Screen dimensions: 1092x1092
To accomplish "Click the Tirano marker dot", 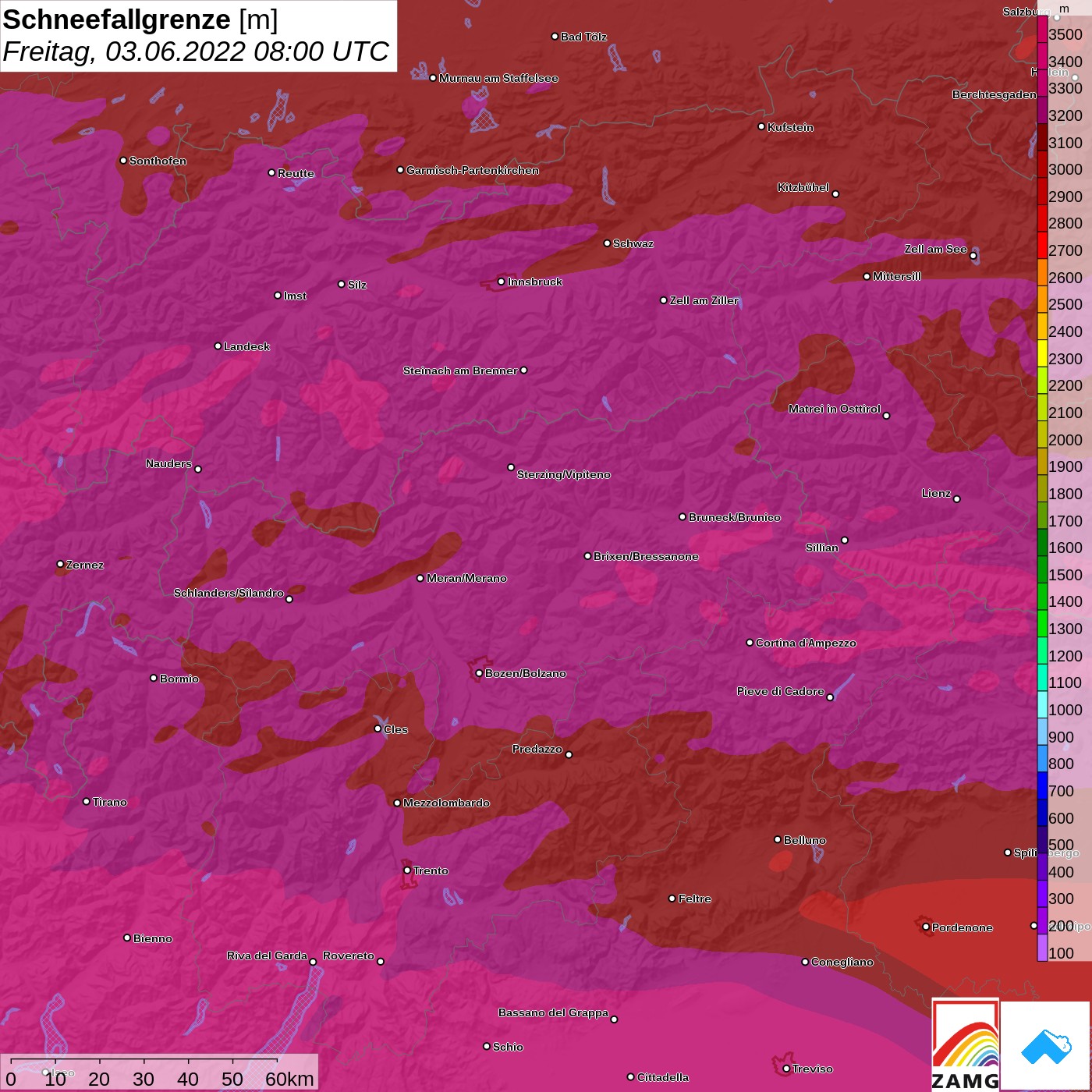I will click(x=87, y=801).
